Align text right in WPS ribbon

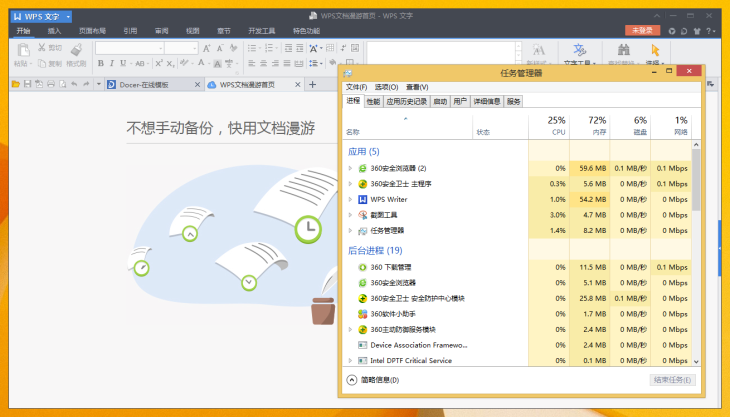(x=275, y=63)
